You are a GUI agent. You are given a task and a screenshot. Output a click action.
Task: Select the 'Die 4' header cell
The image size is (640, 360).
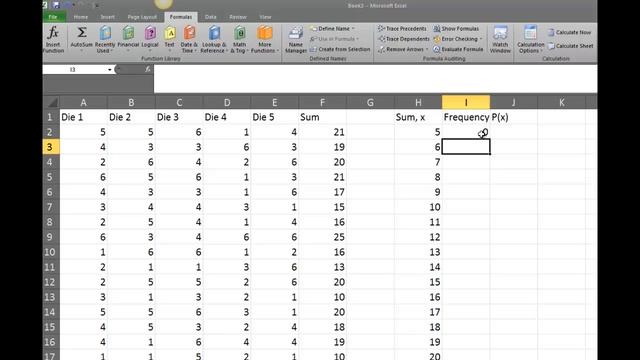tap(227, 117)
